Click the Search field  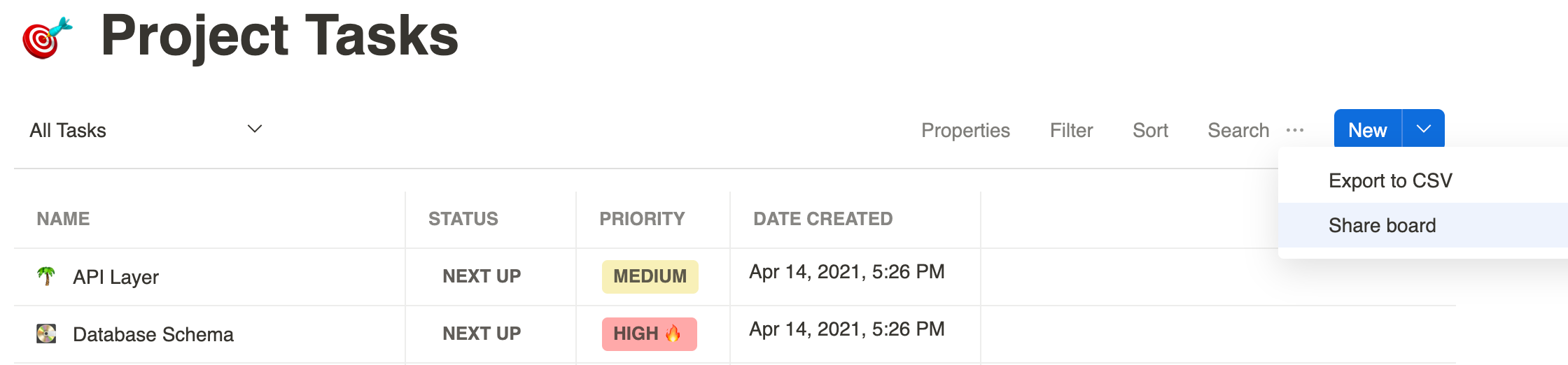[x=1238, y=130]
